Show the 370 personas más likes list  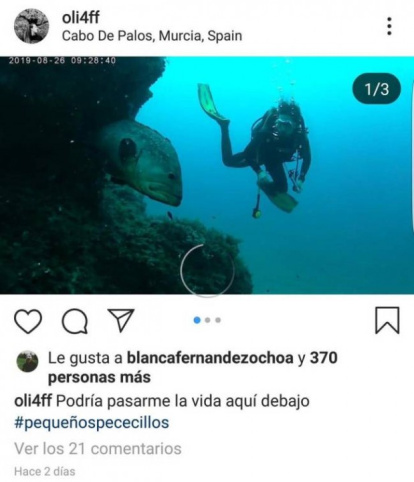[x=193, y=368]
